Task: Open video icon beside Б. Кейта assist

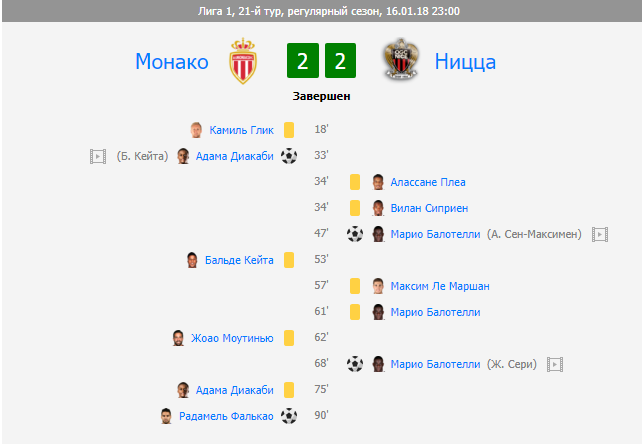Action: (x=97, y=156)
